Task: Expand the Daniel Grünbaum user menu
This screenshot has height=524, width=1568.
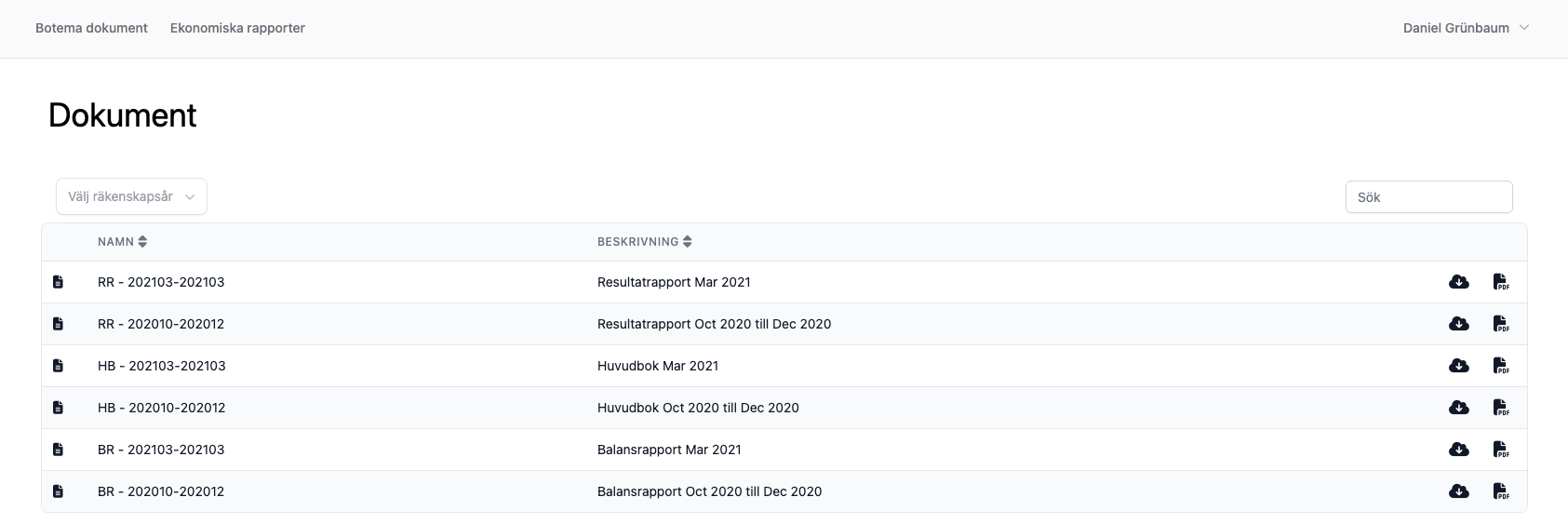Action: pyautogui.click(x=1466, y=28)
